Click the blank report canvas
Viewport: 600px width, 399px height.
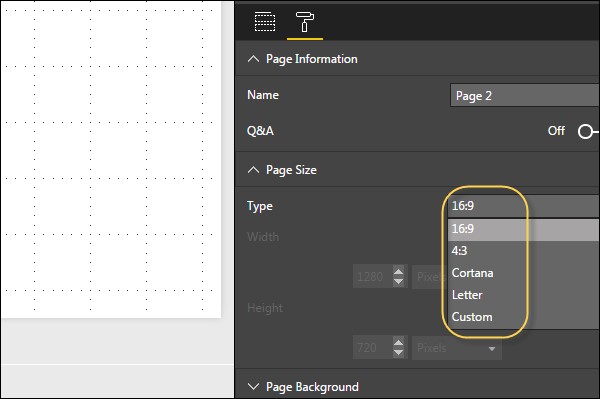click(x=111, y=159)
